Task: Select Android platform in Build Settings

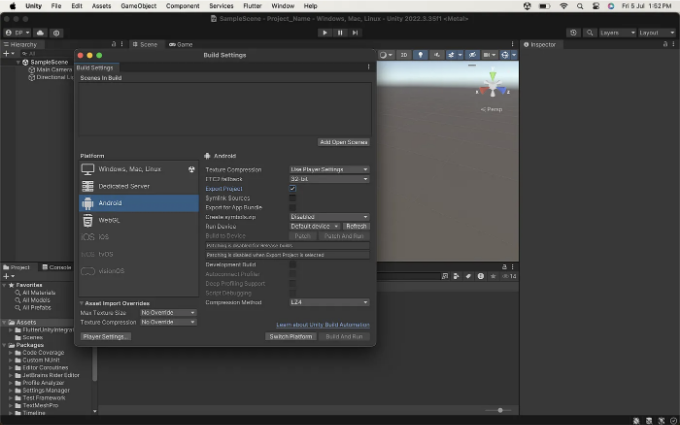Action: 139,203
